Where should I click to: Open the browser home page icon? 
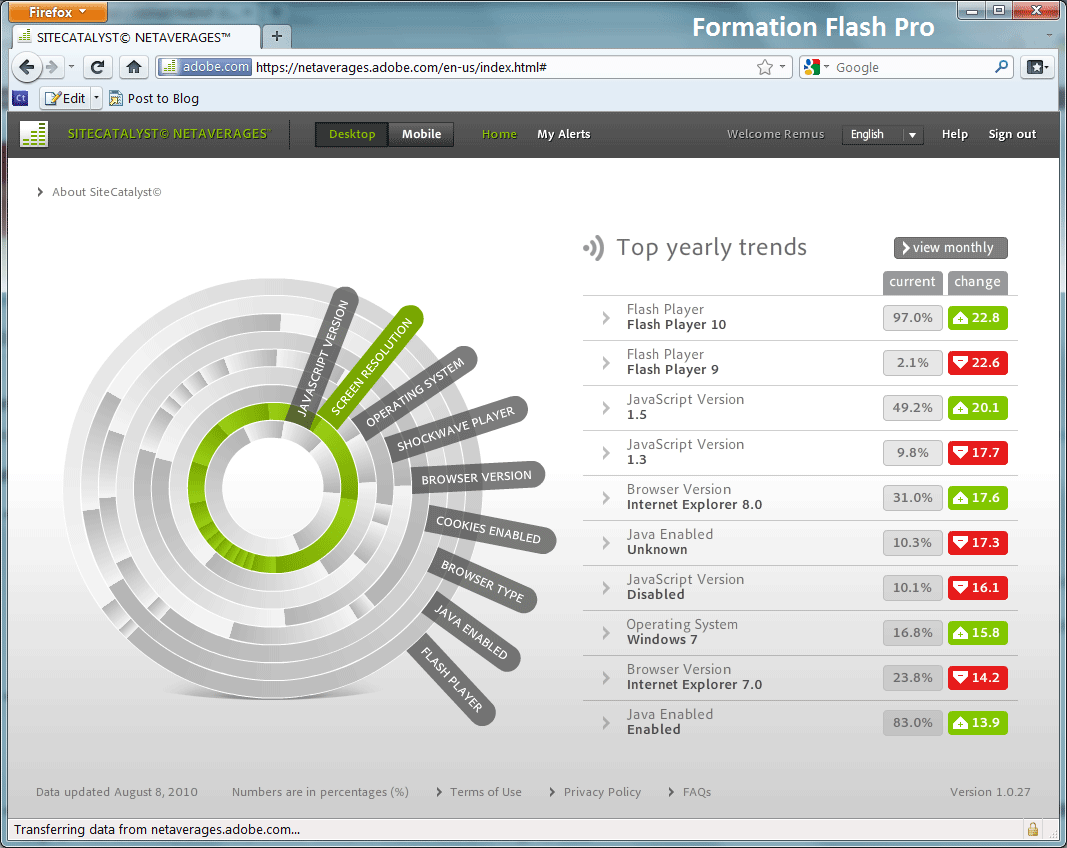click(133, 67)
